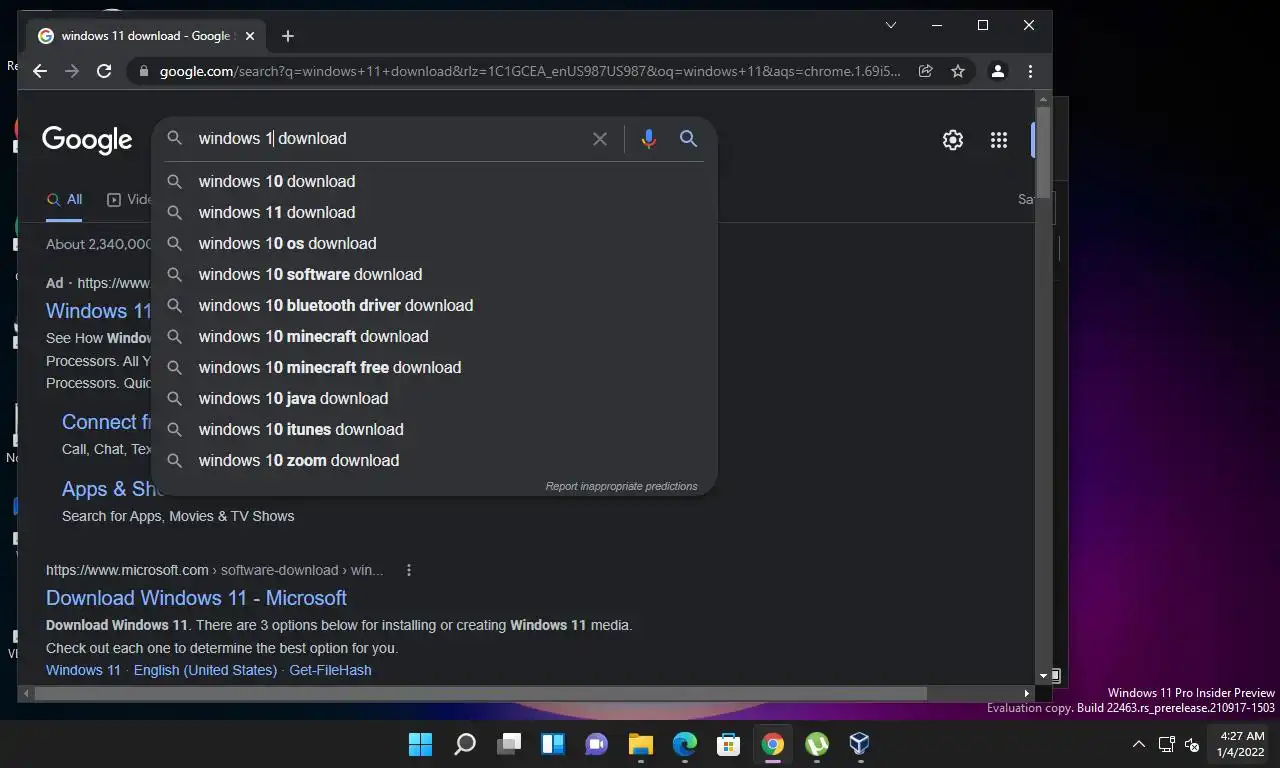The image size is (1280, 768).
Task: Choose 'windows 10 software download' suggestion
Action: [x=434, y=274]
